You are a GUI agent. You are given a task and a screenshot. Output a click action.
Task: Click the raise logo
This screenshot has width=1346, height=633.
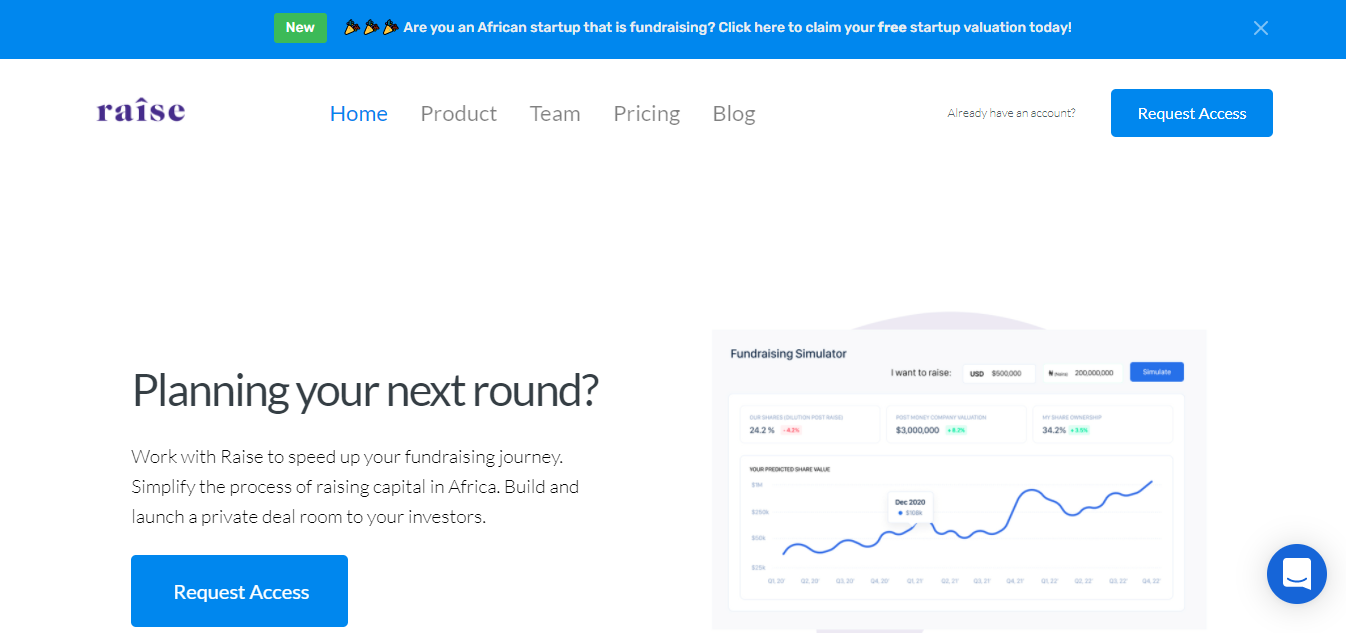(x=140, y=110)
